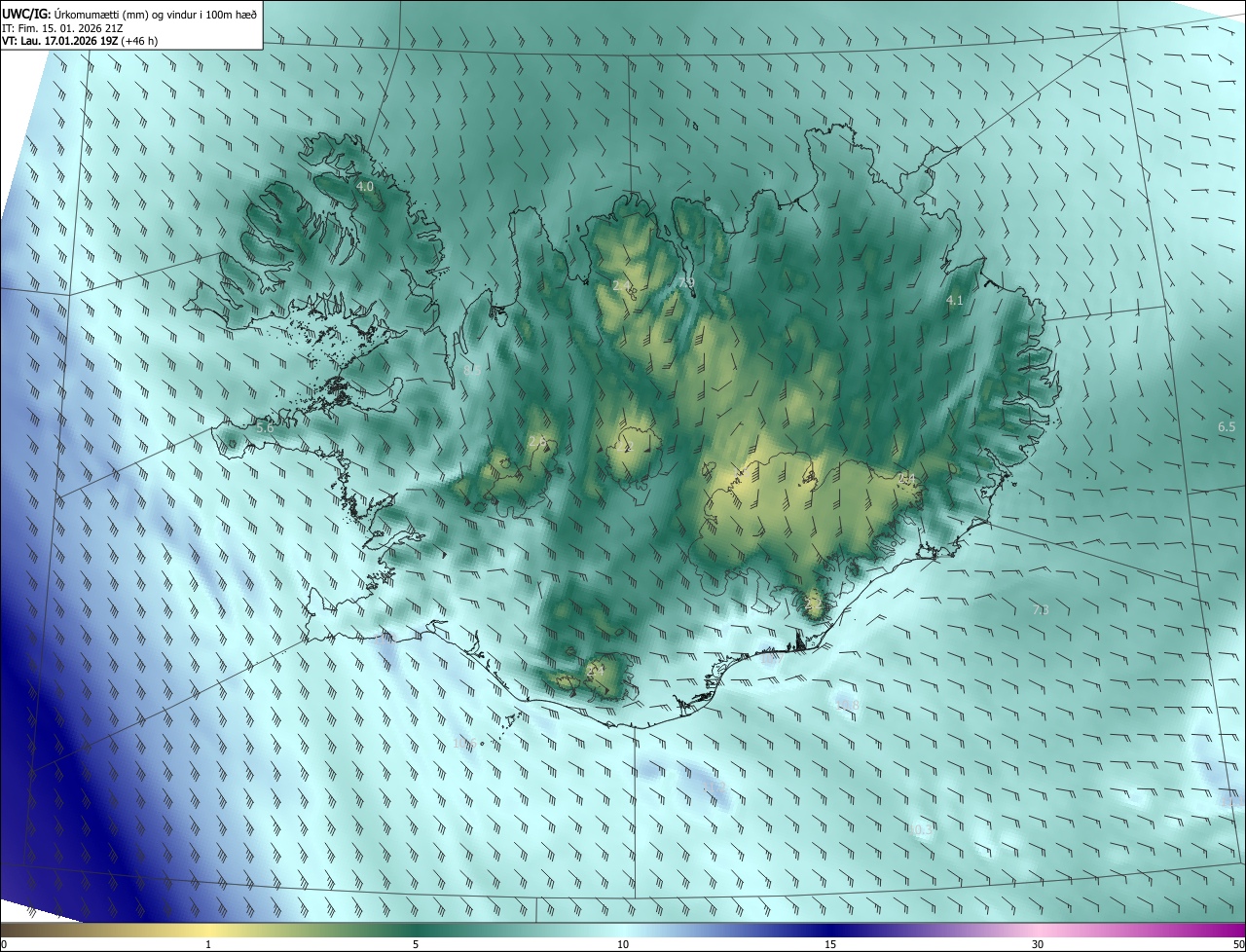The height and width of the screenshot is (952, 1246).
Task: Click the '2.6' value over the western glacier
Action: click(x=537, y=443)
